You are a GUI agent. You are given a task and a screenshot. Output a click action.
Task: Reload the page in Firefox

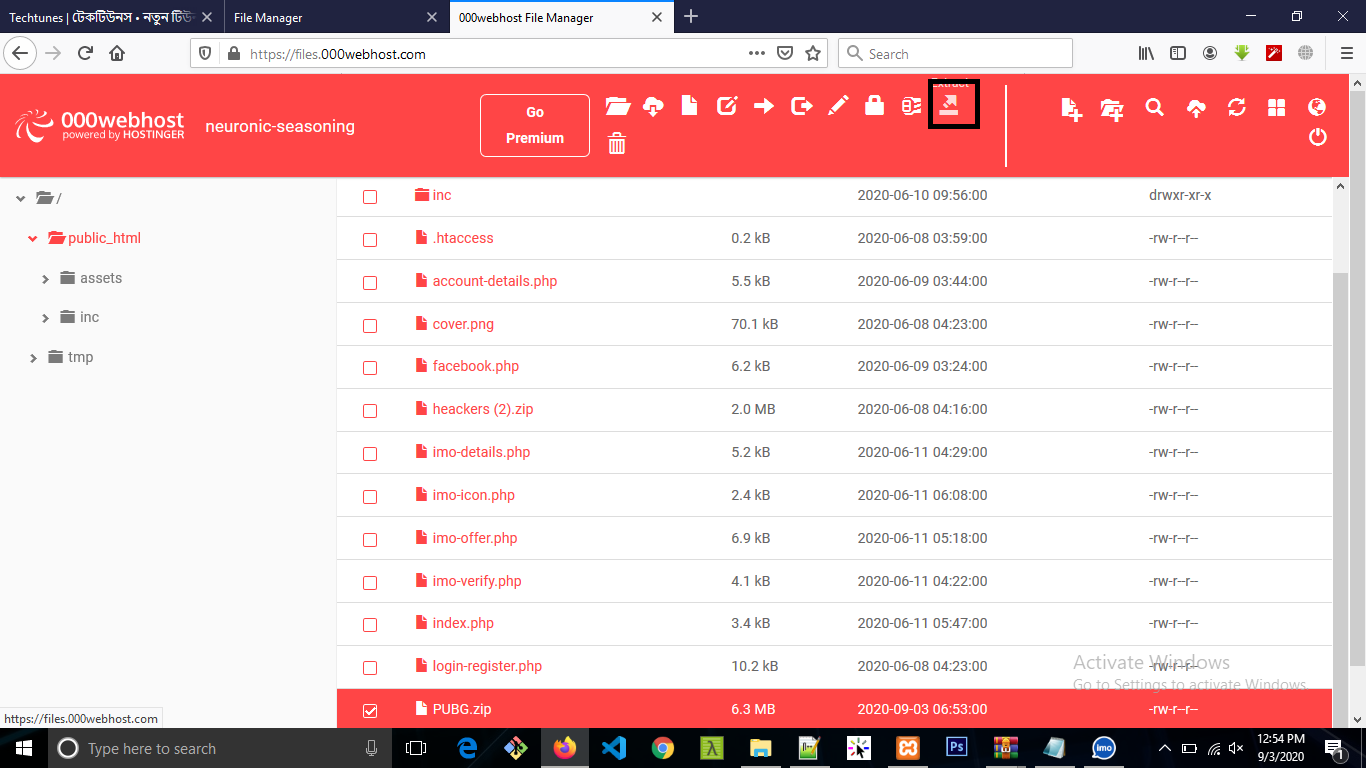pyautogui.click(x=86, y=53)
